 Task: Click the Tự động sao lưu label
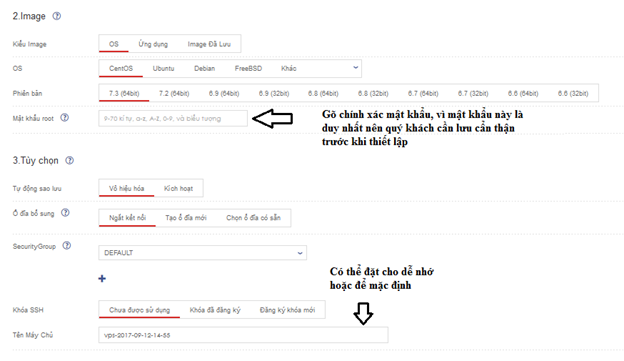pos(37,188)
